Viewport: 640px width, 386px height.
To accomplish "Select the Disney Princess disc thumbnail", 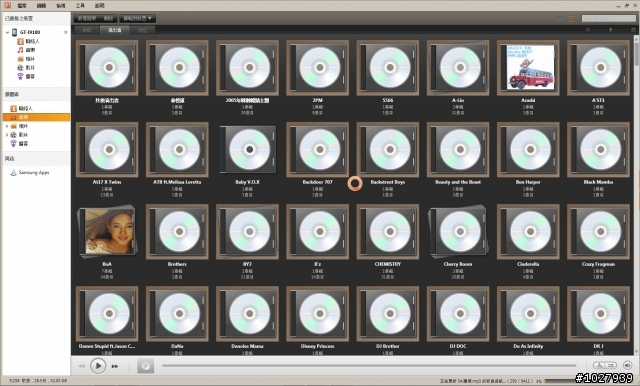I will point(318,313).
